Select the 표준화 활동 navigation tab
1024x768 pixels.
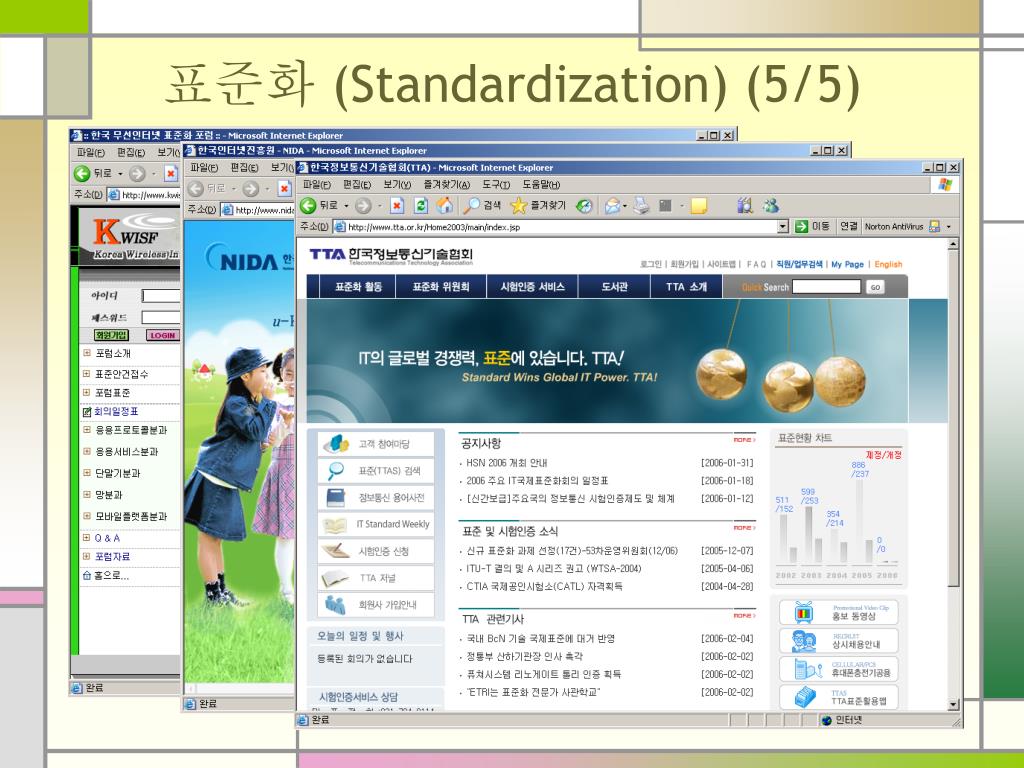pos(359,287)
